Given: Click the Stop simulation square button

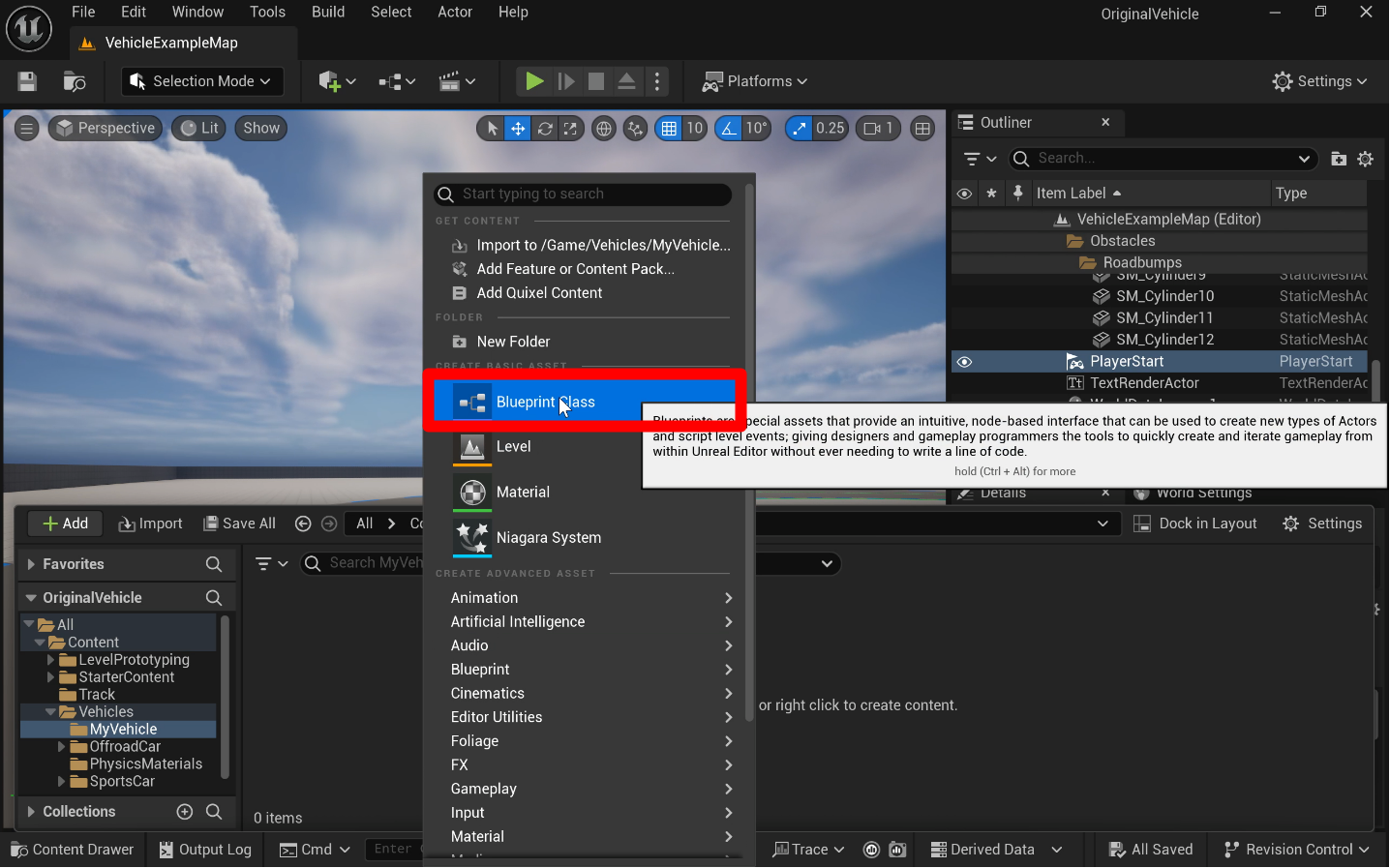Looking at the screenshot, I should click(x=596, y=81).
